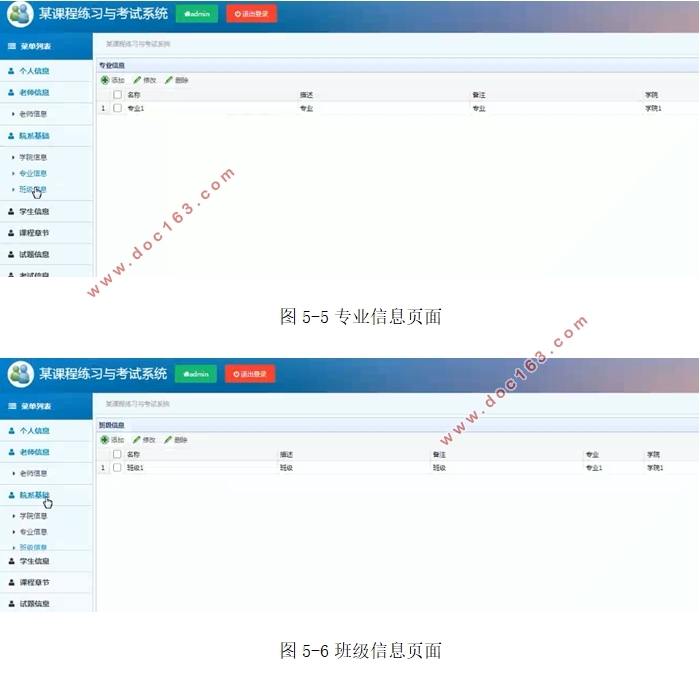Click the green admin button on 班级信息 page
Screen dimensions: 699x685
[196, 374]
